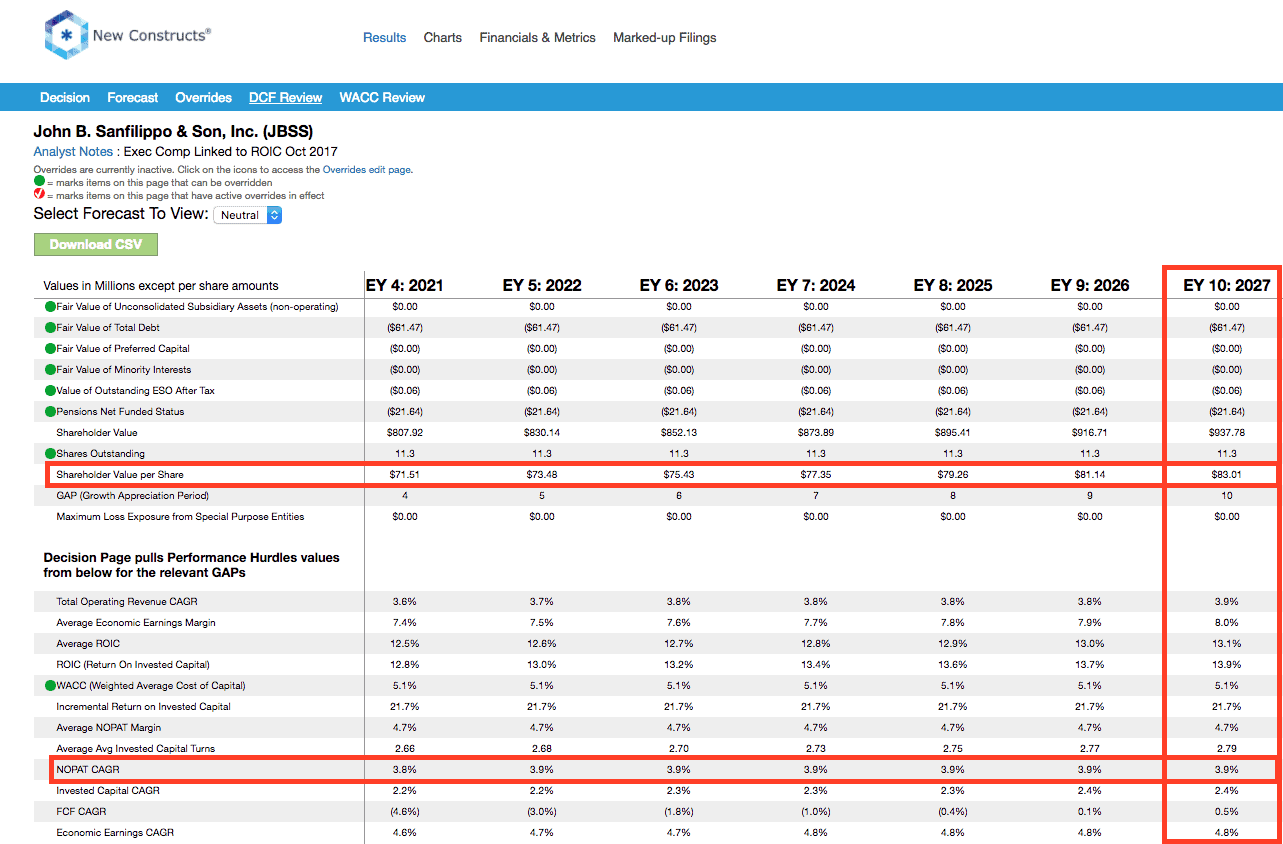Click green override dot for Outstanding ESO After Tax
This screenshot has height=844, width=1283.
50,391
